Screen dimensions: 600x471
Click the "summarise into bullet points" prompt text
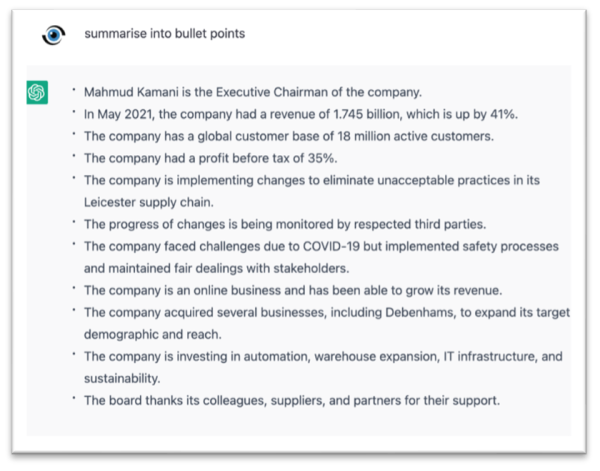[165, 34]
